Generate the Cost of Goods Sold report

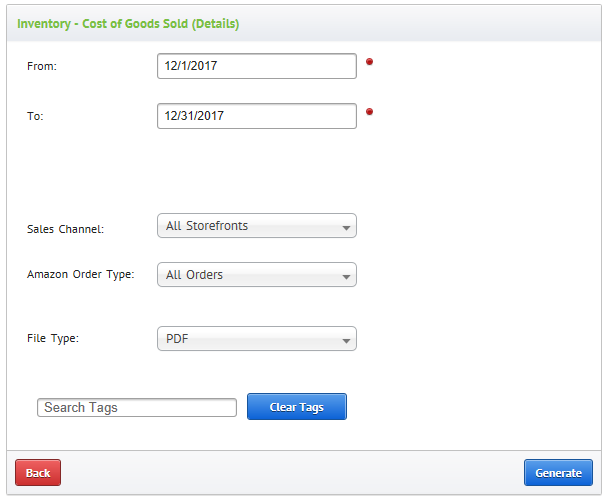pyautogui.click(x=558, y=472)
